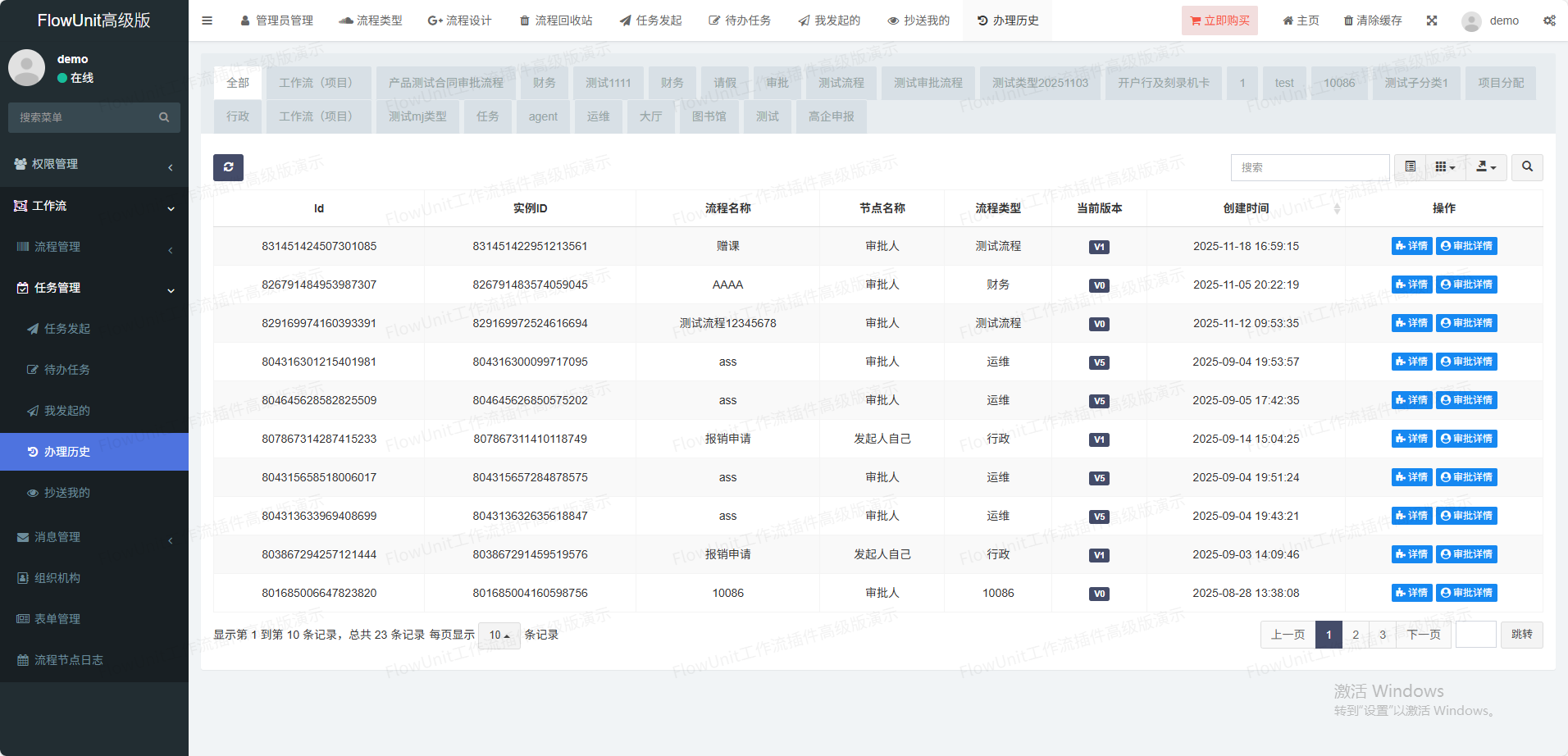Click the red 立即购买 cart button
Screen dimensions: 1568x756
1219,20
